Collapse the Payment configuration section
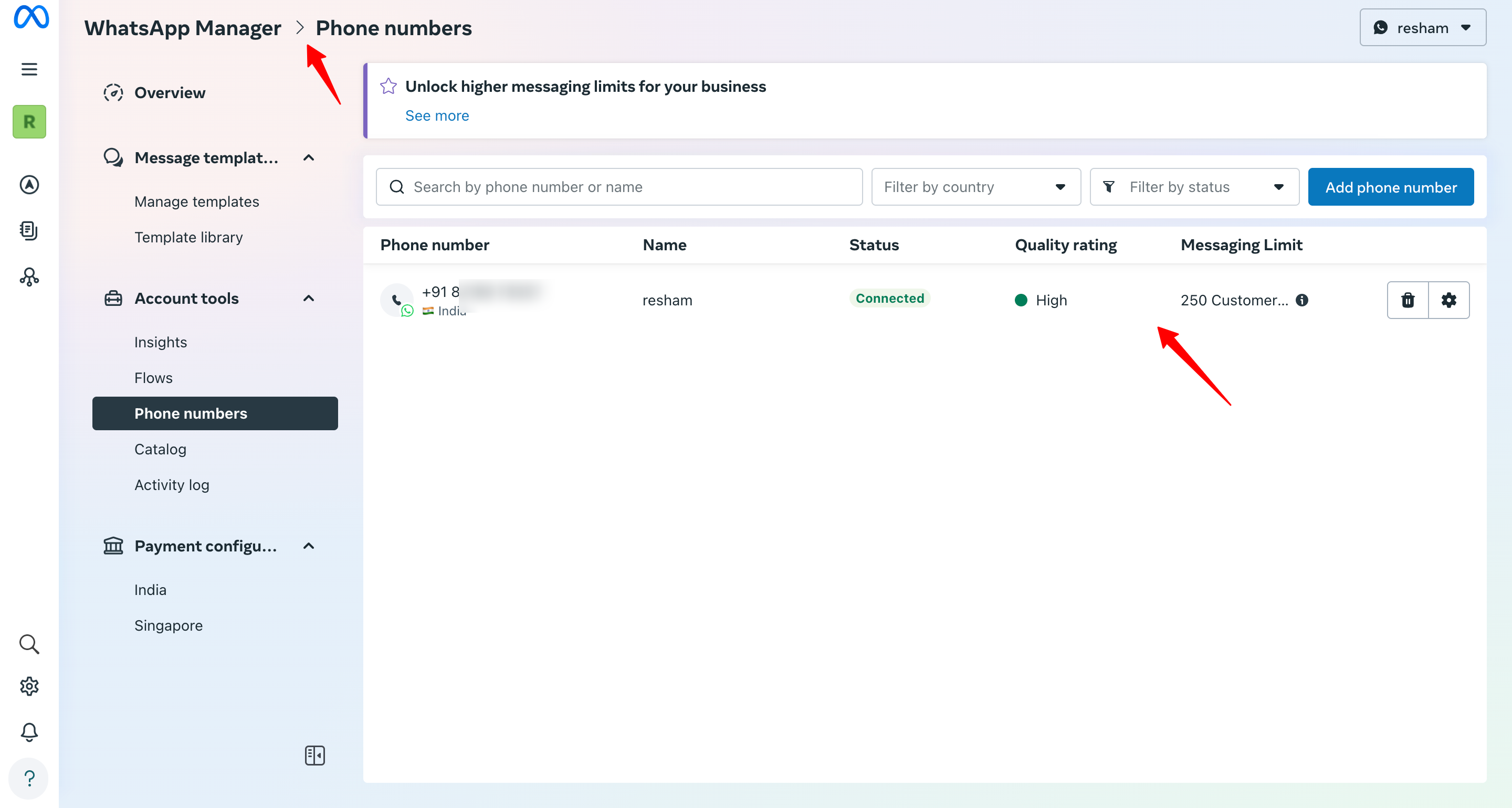The width and height of the screenshot is (1512, 808). [x=309, y=546]
